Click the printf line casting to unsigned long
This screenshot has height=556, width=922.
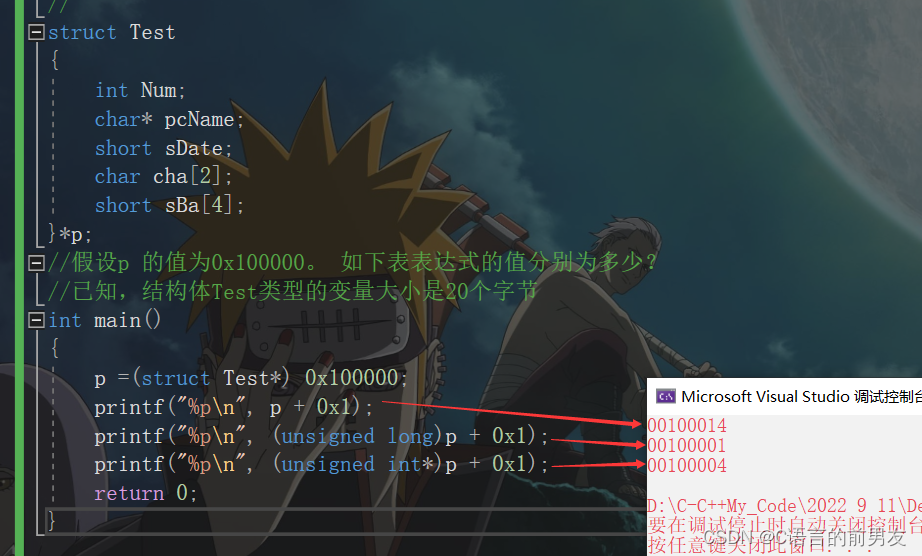tap(321, 436)
